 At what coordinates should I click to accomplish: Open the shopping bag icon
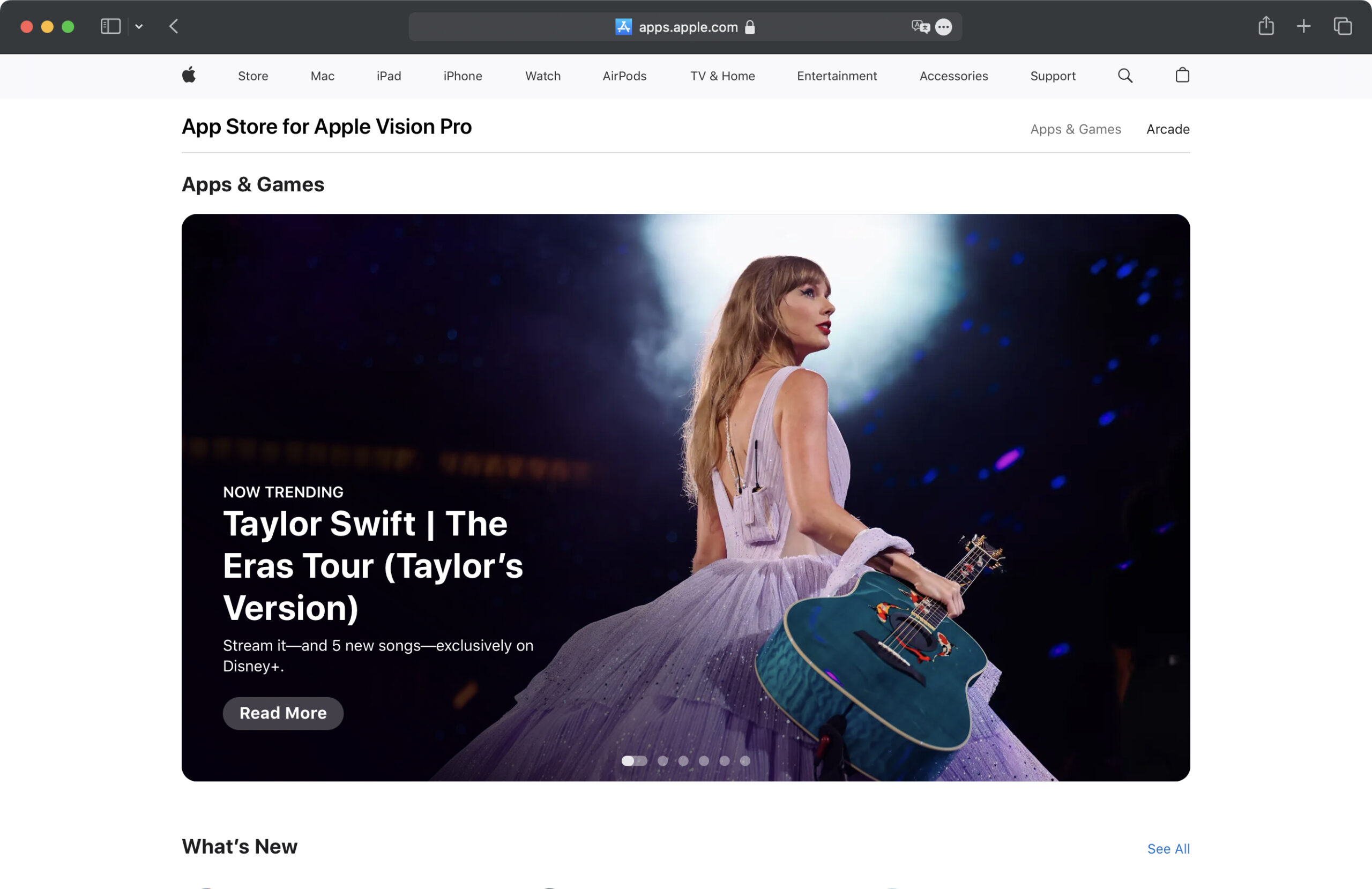click(1182, 76)
